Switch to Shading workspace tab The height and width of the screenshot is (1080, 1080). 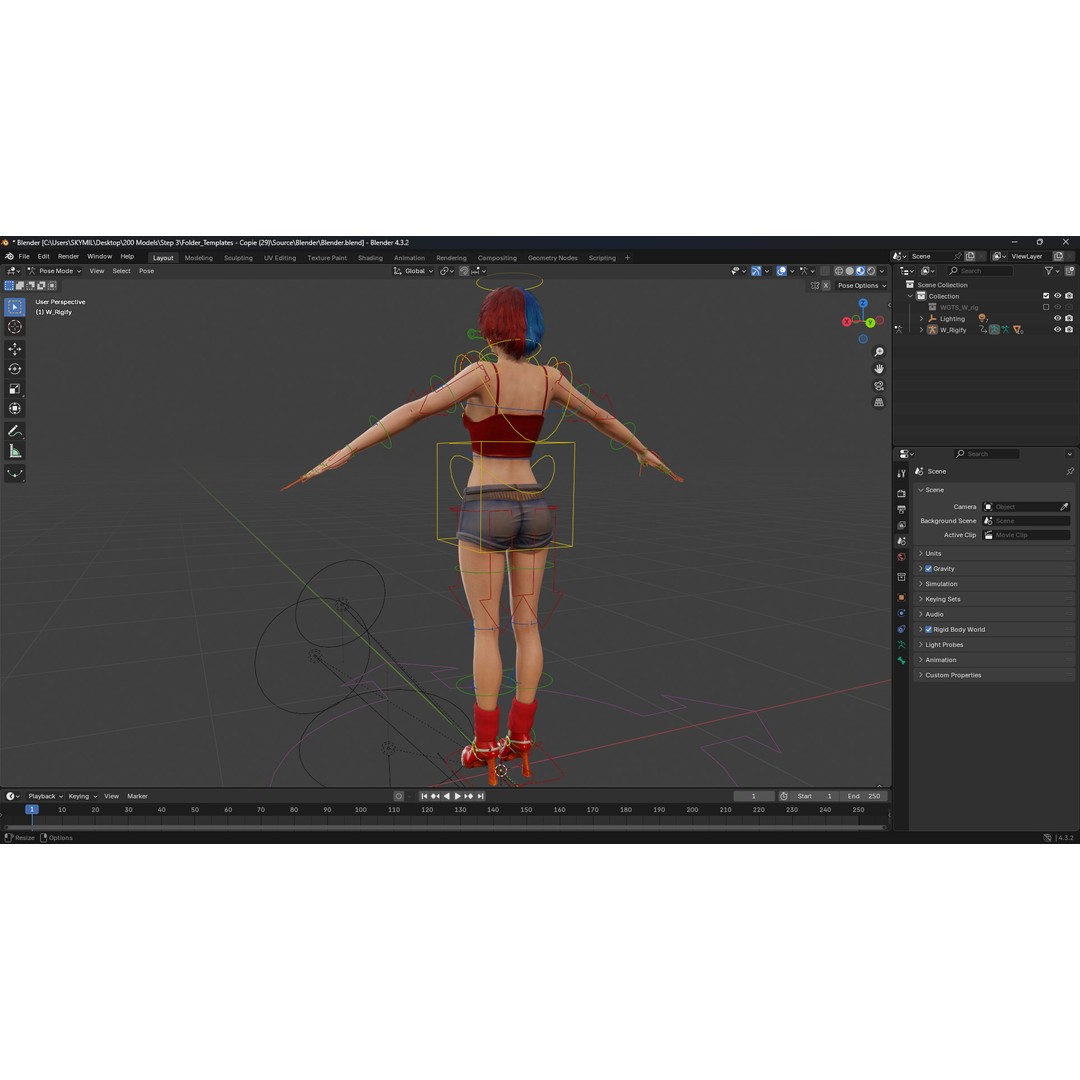click(370, 258)
